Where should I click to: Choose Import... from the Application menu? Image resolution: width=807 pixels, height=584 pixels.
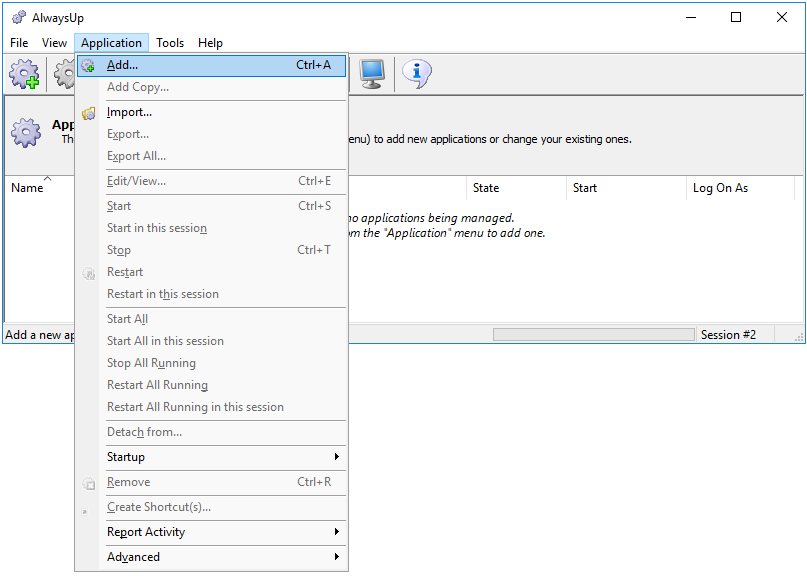[x=129, y=112]
